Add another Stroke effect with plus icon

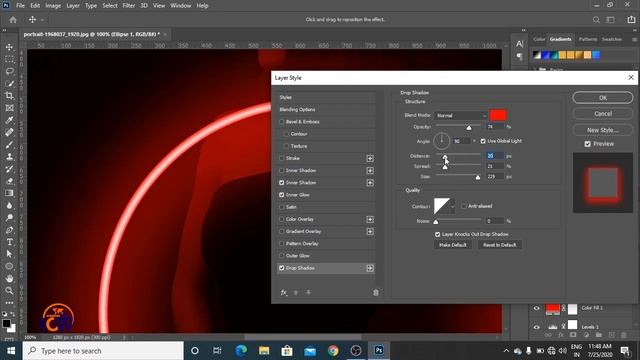click(x=370, y=158)
